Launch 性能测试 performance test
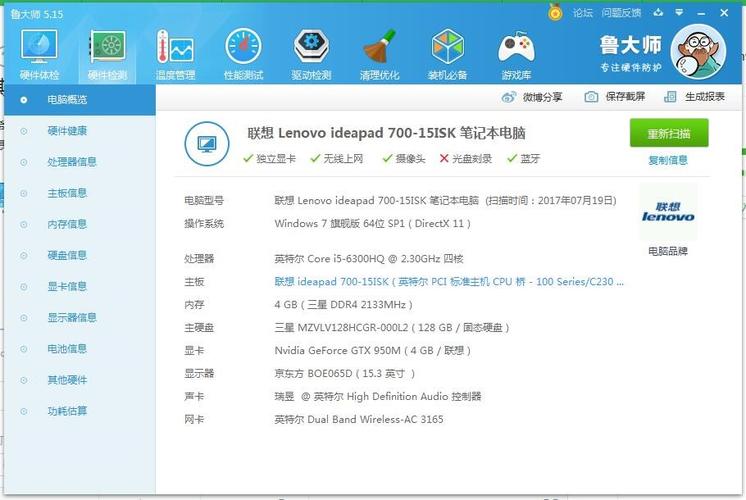 (x=244, y=55)
